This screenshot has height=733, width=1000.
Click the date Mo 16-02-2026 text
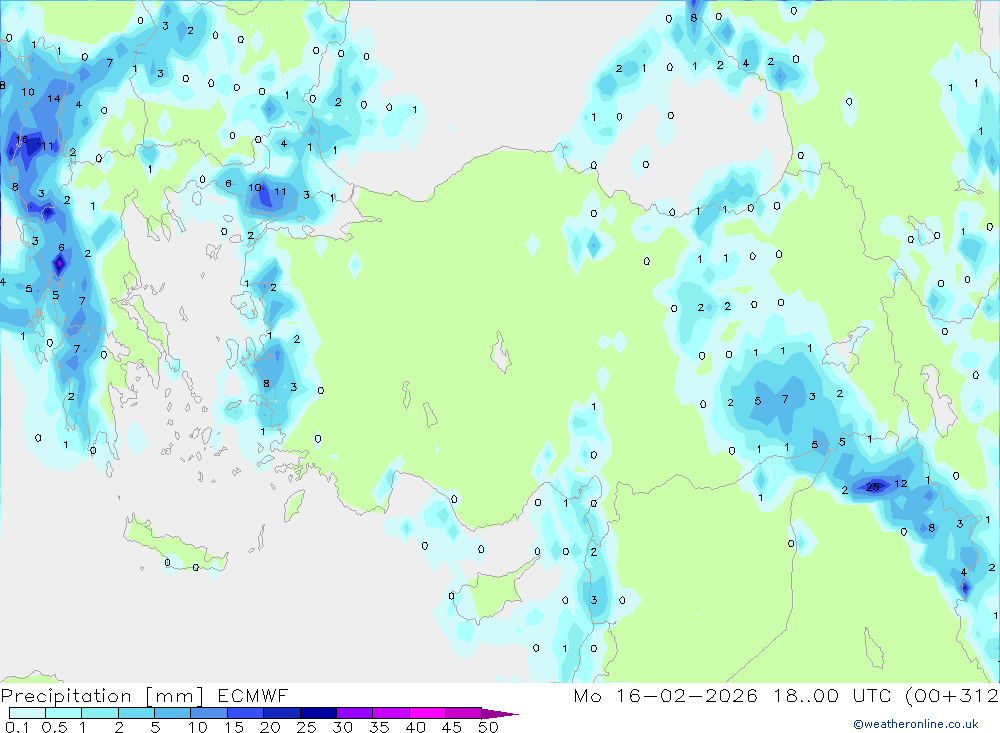pos(666,695)
